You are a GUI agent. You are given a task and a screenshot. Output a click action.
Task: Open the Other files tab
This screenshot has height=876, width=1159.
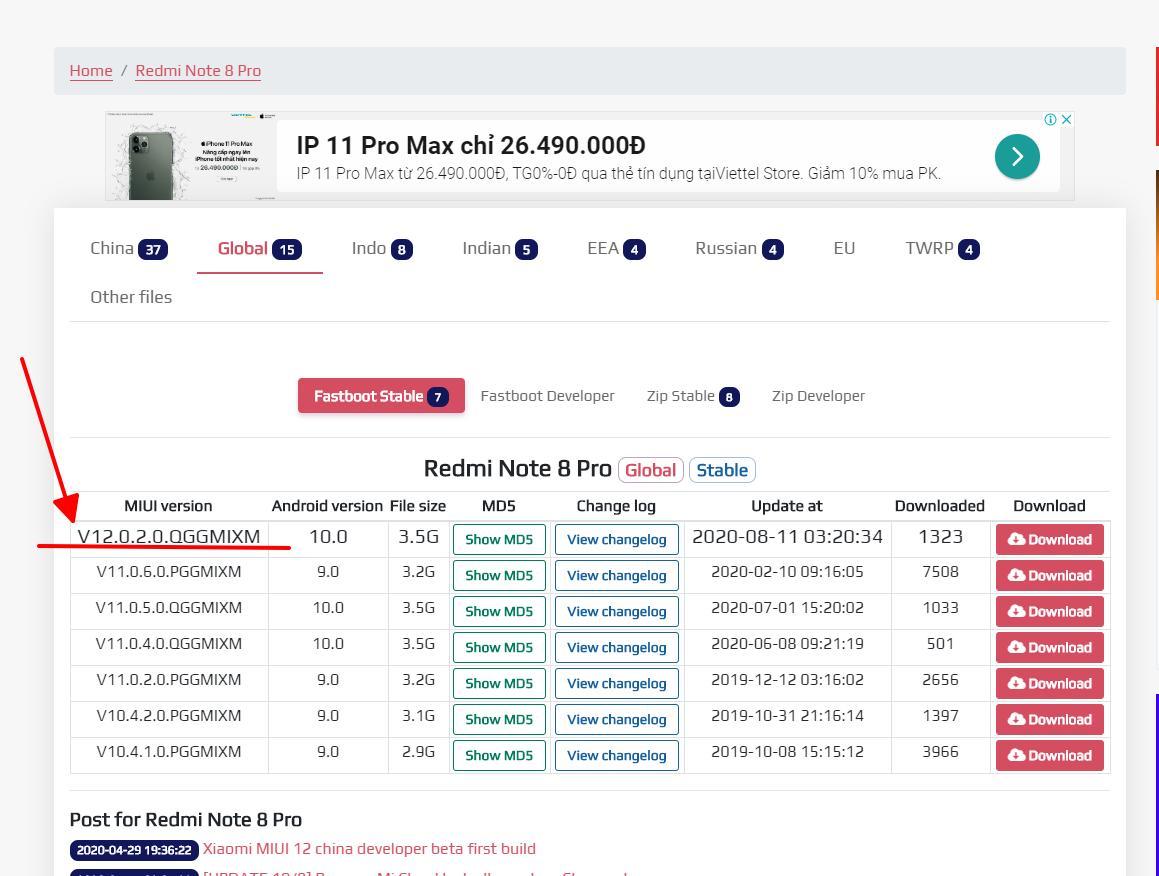pyautogui.click(x=131, y=297)
